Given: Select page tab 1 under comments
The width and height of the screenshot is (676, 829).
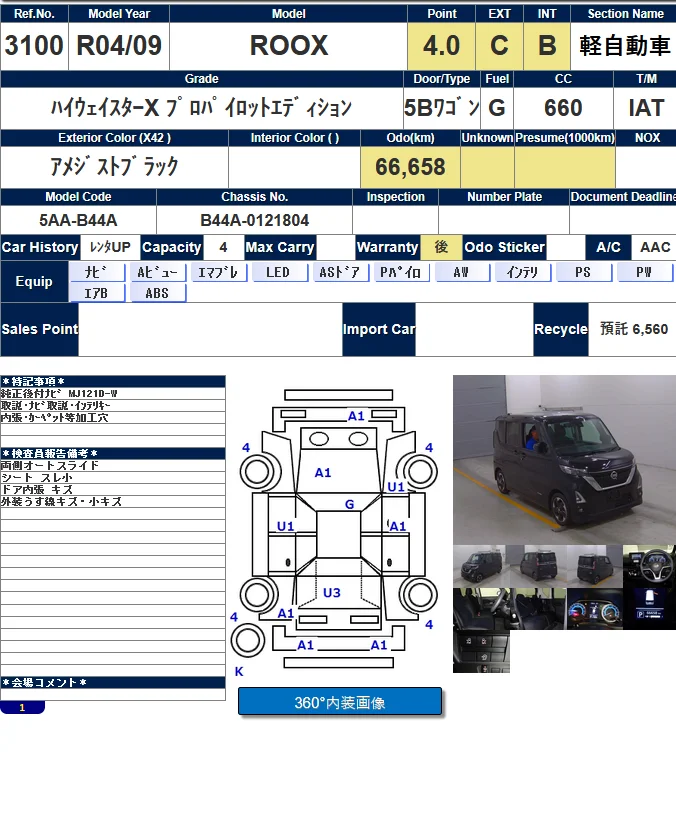Looking at the screenshot, I should click(22, 707).
